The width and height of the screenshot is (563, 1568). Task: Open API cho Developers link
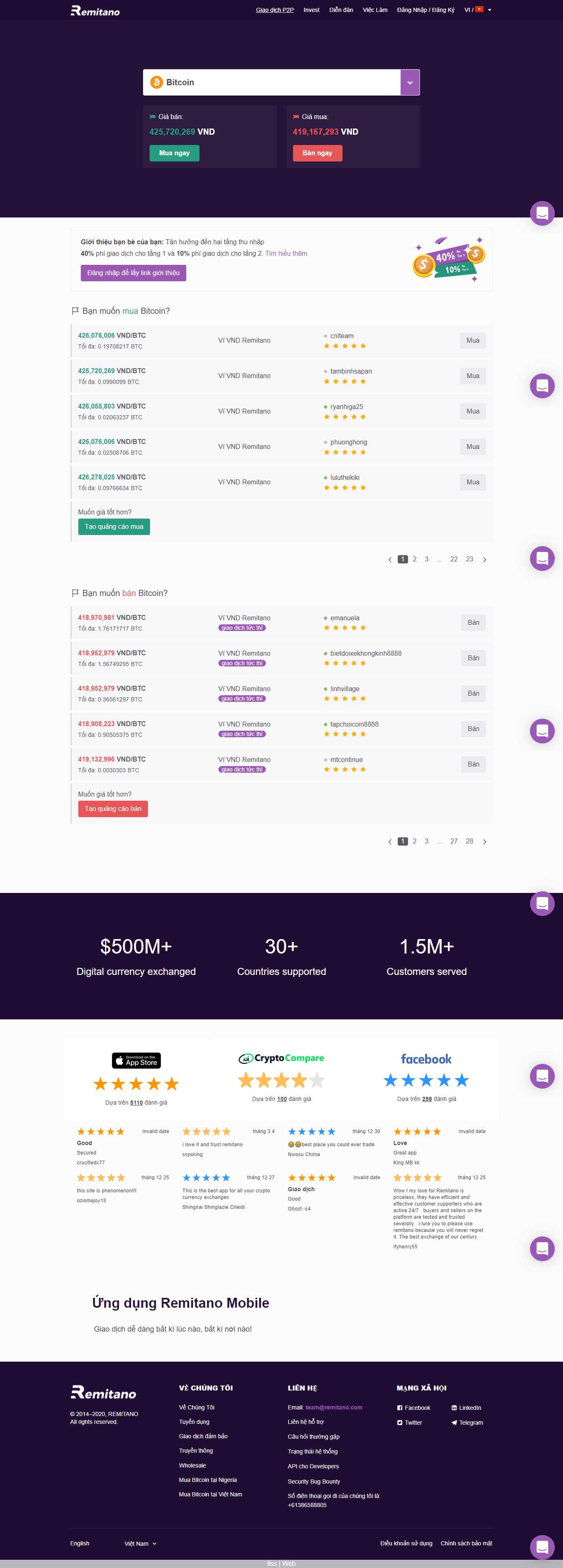pyautogui.click(x=313, y=1466)
